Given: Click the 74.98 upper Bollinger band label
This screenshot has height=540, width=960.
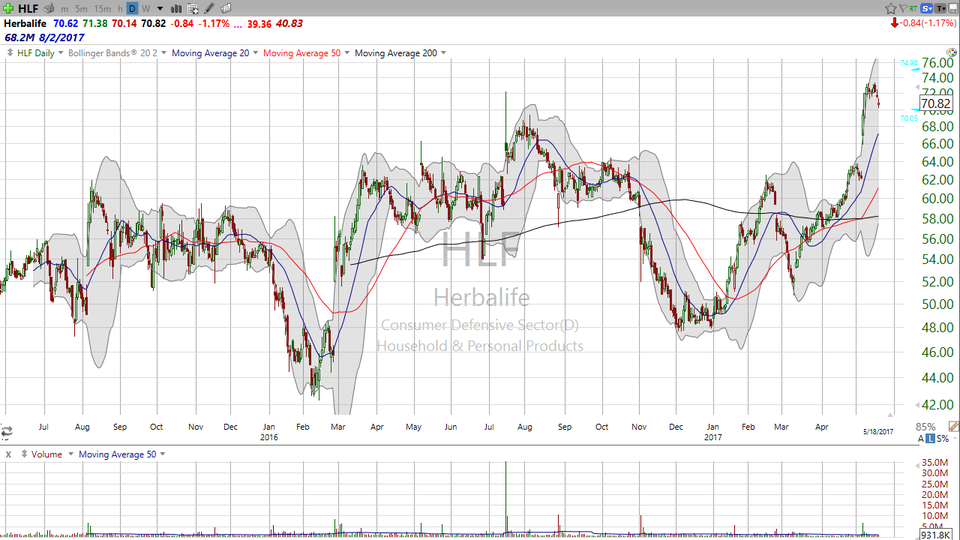Looking at the screenshot, I should (909, 62).
